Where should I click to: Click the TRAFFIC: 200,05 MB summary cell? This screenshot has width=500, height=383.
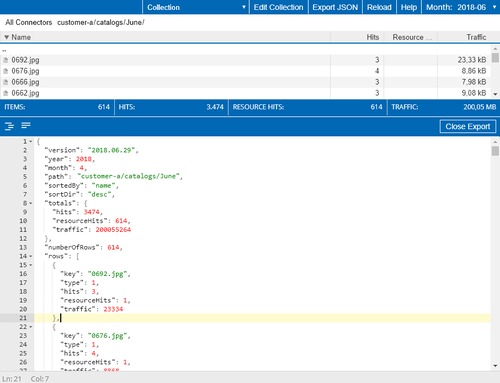point(444,107)
